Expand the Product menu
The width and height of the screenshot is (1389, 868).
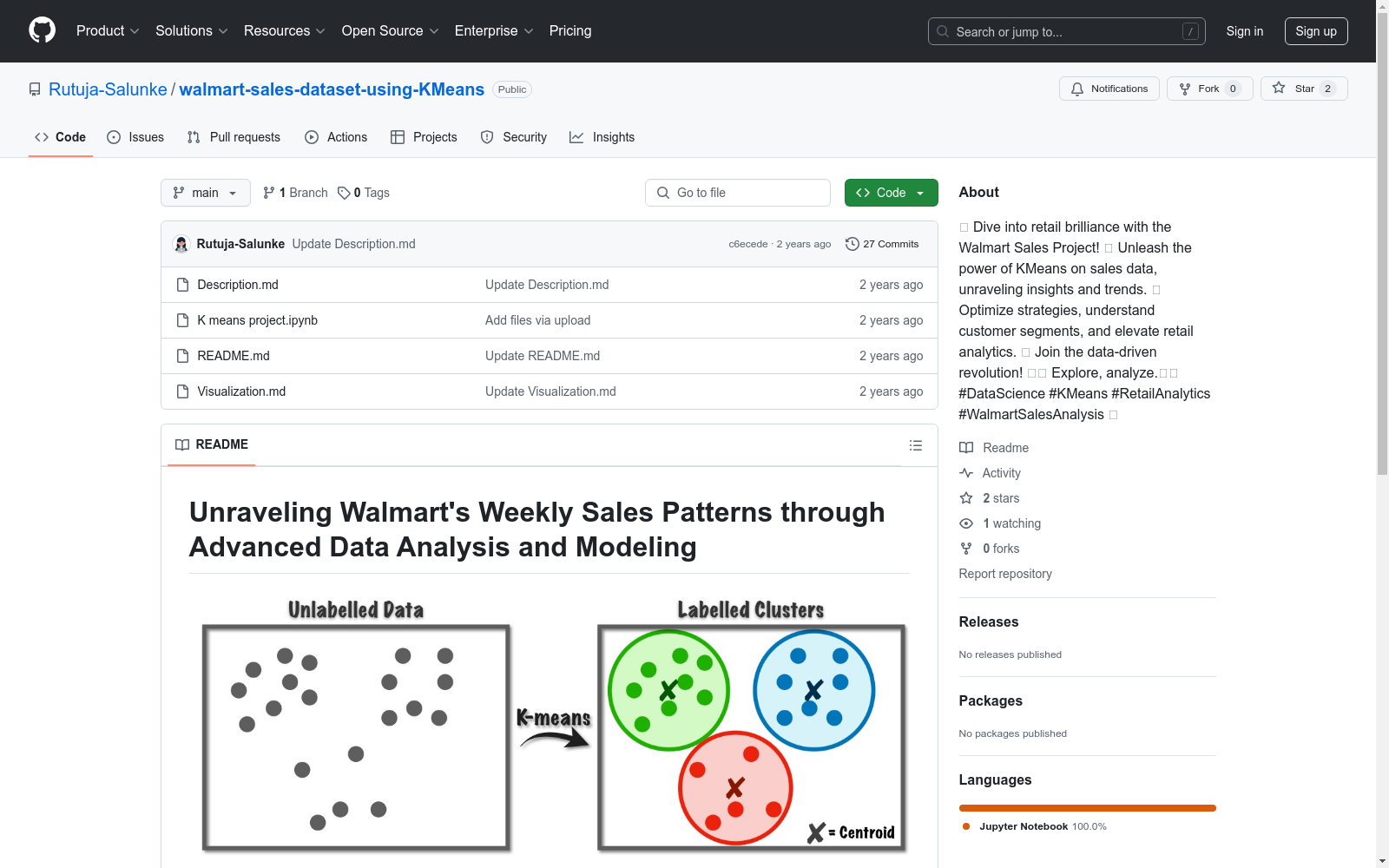click(108, 31)
